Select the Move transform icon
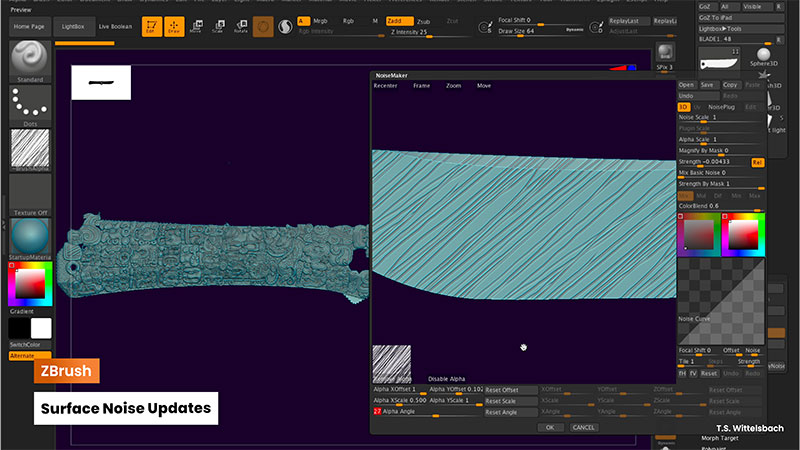Viewport: 800px width, 450px height. 197,26
